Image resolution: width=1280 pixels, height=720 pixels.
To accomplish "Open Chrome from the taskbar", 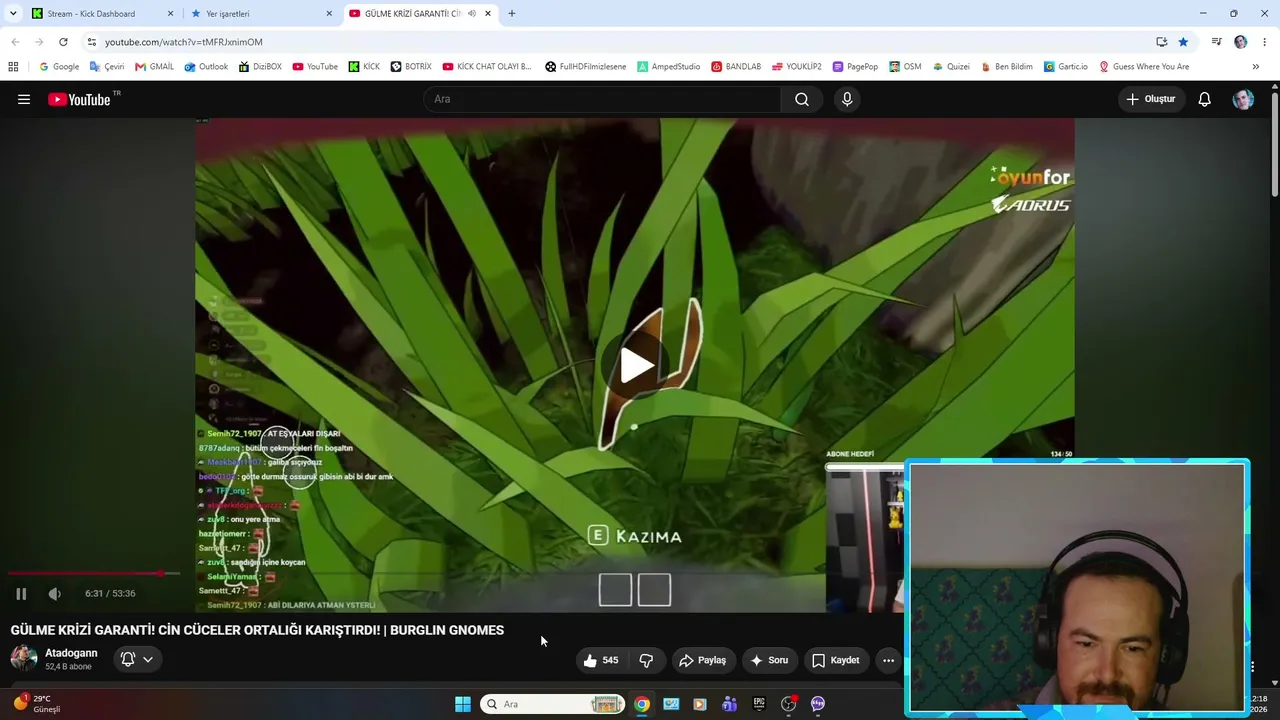I will coord(642,704).
